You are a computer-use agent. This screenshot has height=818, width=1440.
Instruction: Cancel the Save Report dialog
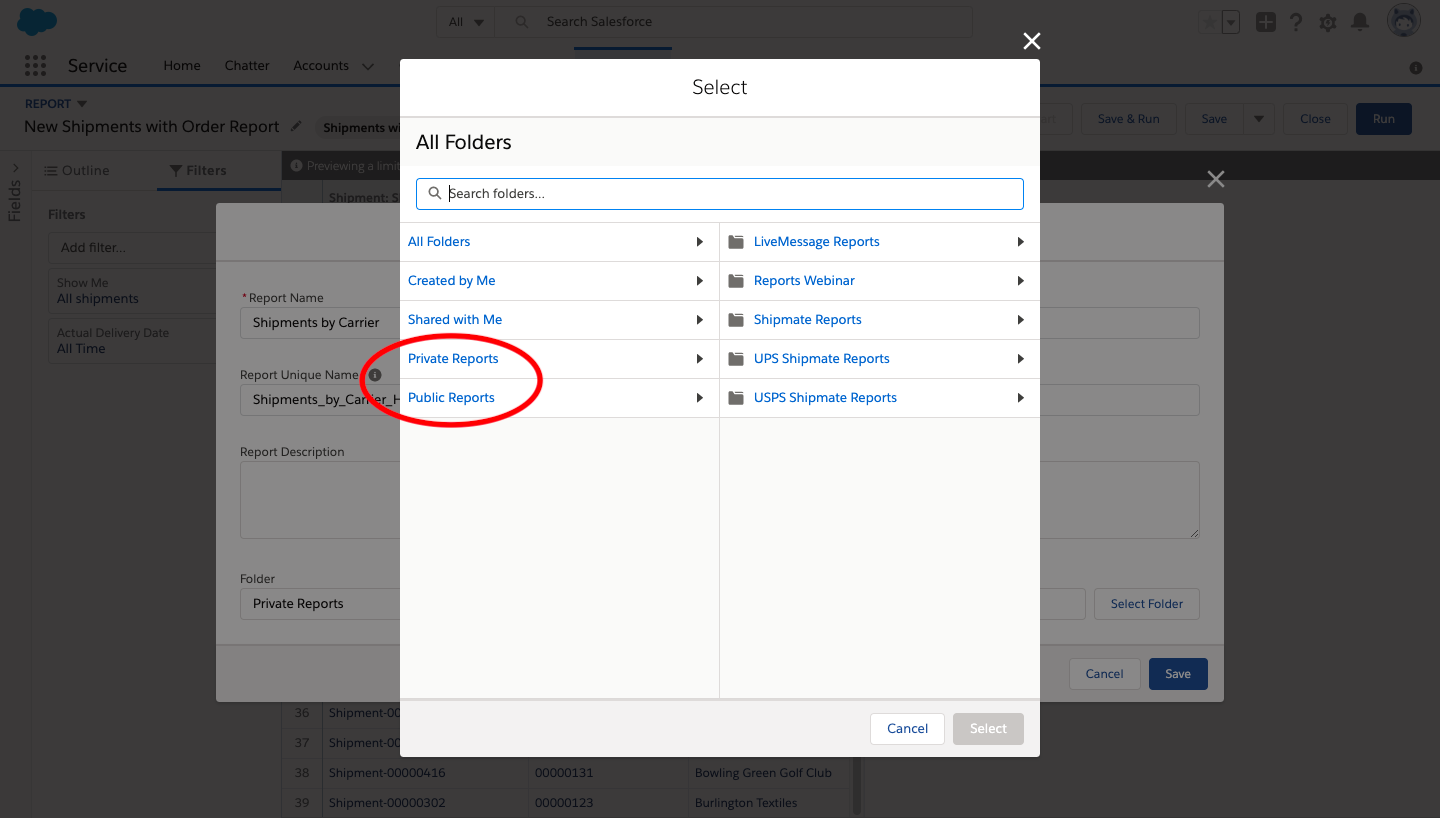pyautogui.click(x=1104, y=674)
